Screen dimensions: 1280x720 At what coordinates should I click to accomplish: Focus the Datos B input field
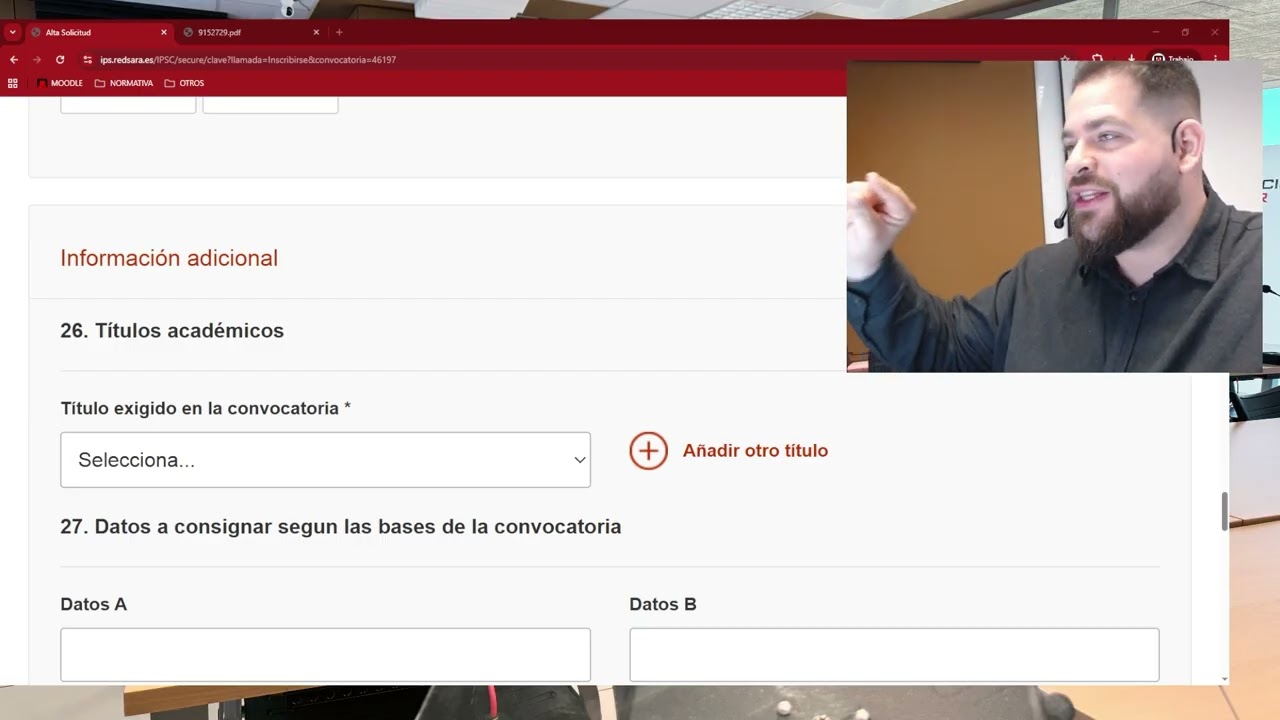coord(894,655)
